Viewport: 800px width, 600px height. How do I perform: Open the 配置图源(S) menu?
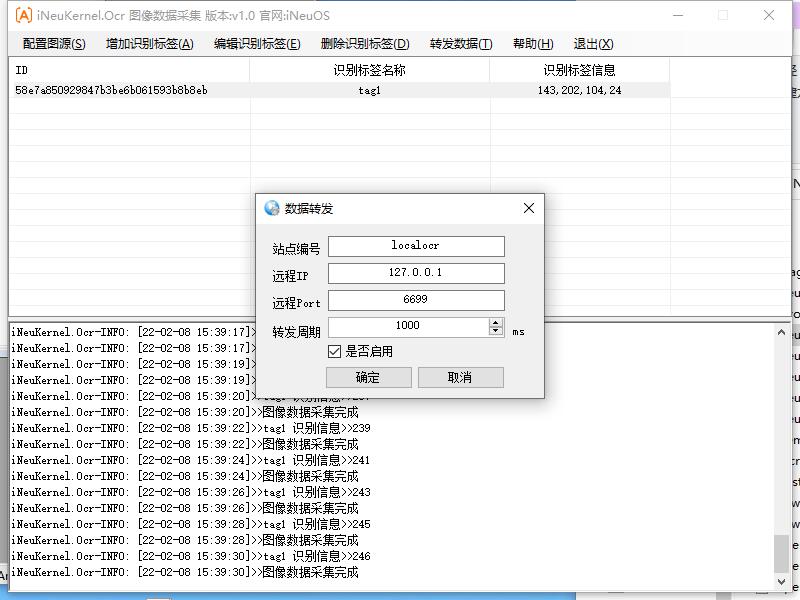pyautogui.click(x=54, y=44)
